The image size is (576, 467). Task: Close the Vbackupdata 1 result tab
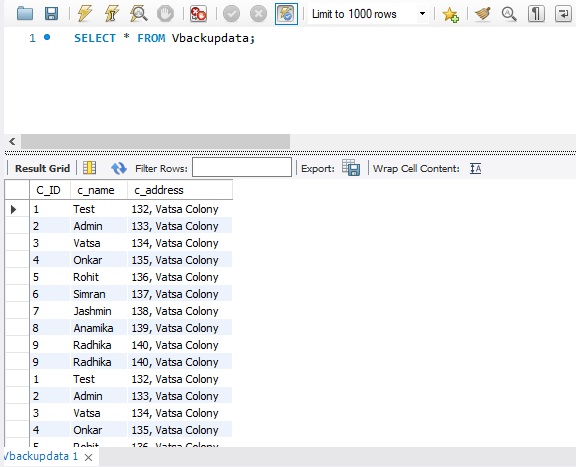click(x=88, y=457)
